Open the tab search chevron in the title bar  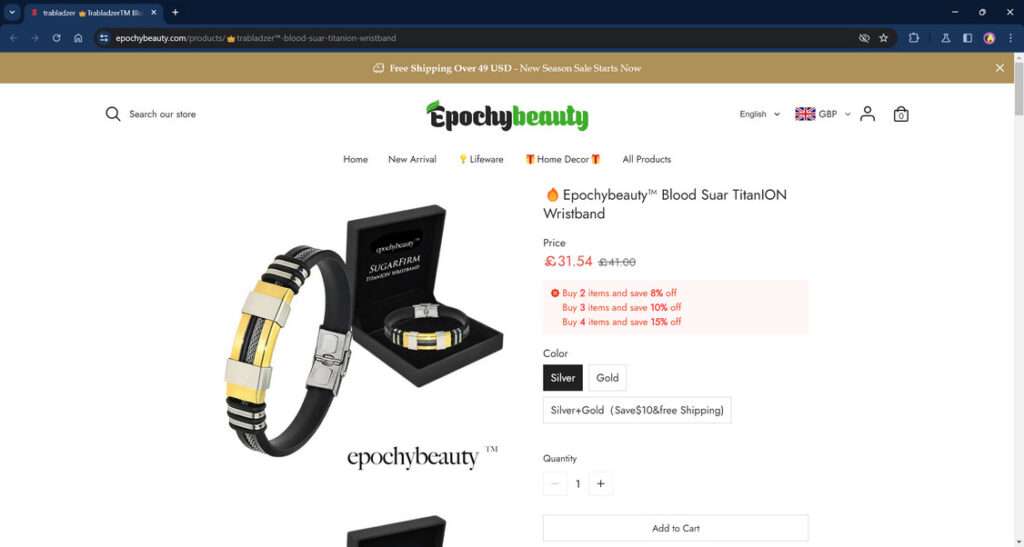(x=12, y=12)
